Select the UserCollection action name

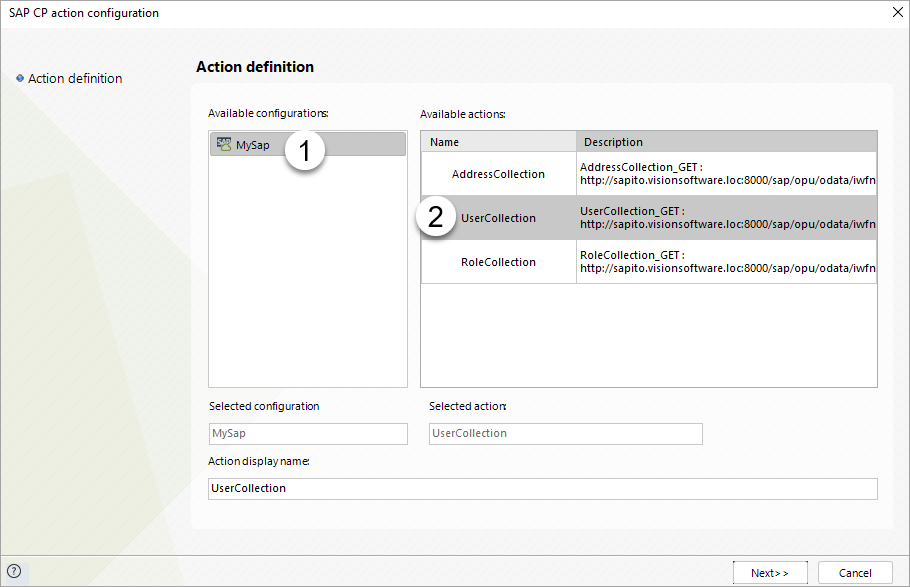[498, 218]
